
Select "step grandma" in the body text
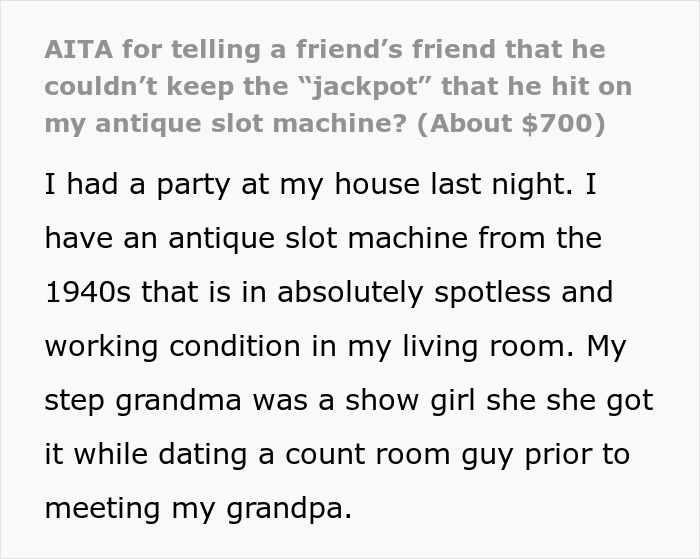pos(143,401)
